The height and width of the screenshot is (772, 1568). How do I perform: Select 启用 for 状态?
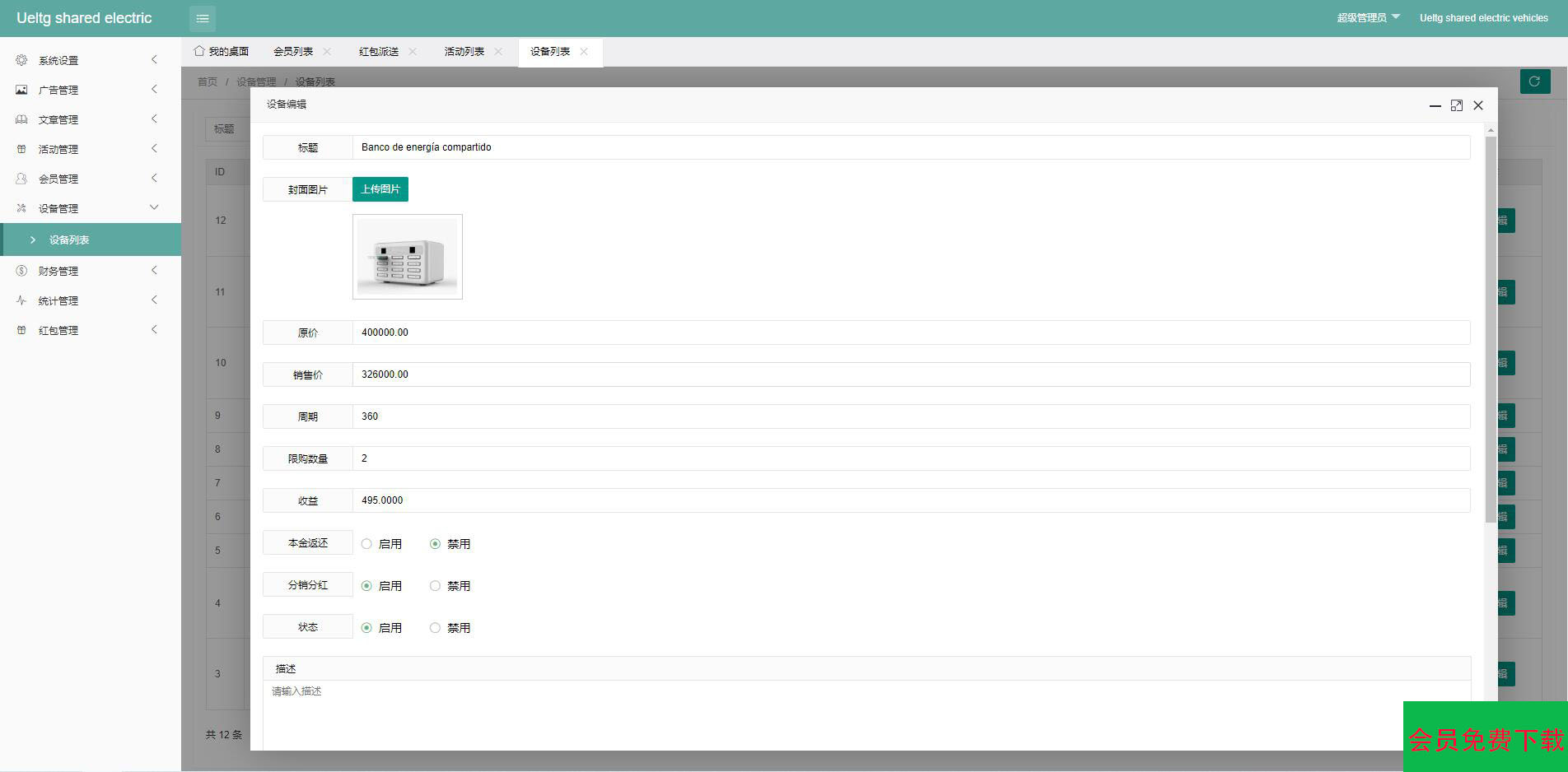(x=381, y=628)
